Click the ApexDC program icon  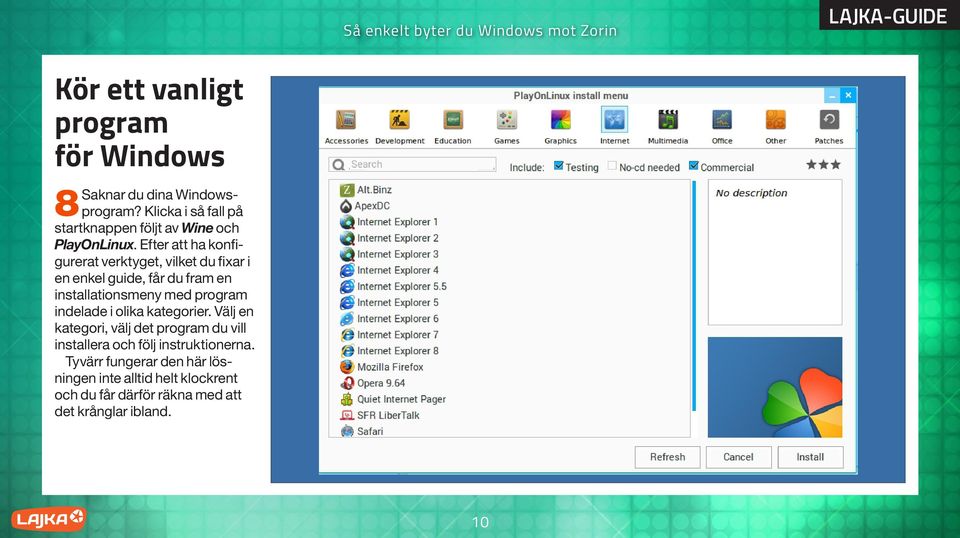click(346, 206)
